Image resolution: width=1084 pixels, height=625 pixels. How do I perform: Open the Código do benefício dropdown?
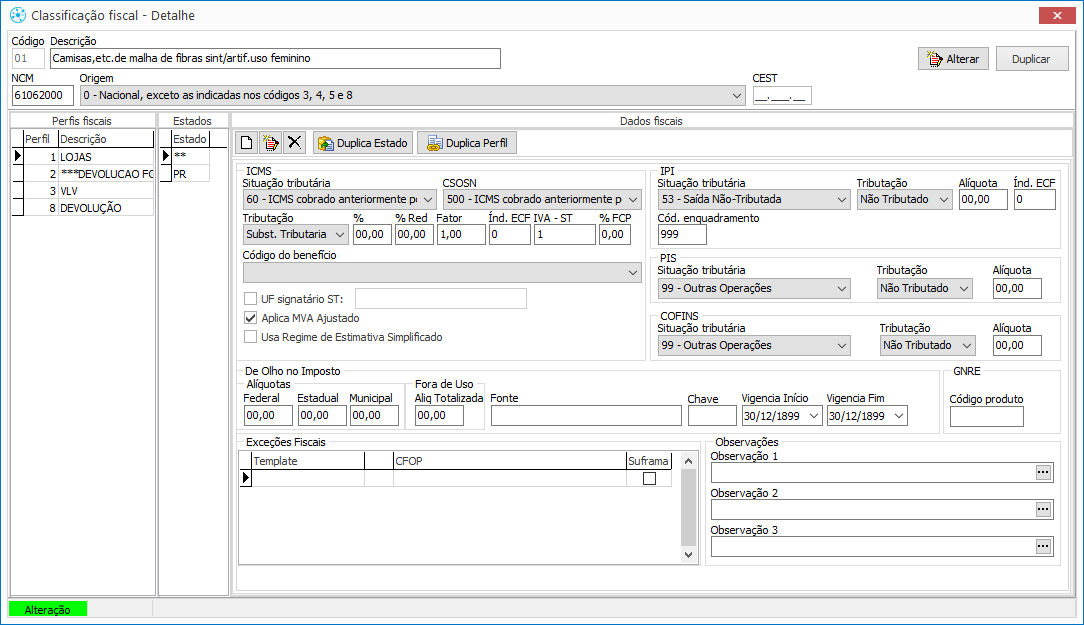click(x=633, y=272)
